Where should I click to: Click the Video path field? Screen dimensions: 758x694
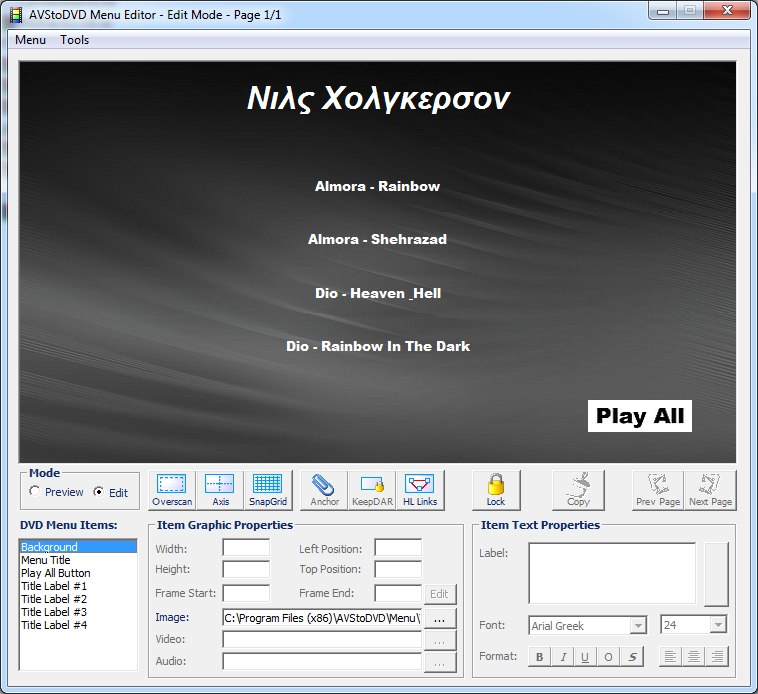point(322,640)
